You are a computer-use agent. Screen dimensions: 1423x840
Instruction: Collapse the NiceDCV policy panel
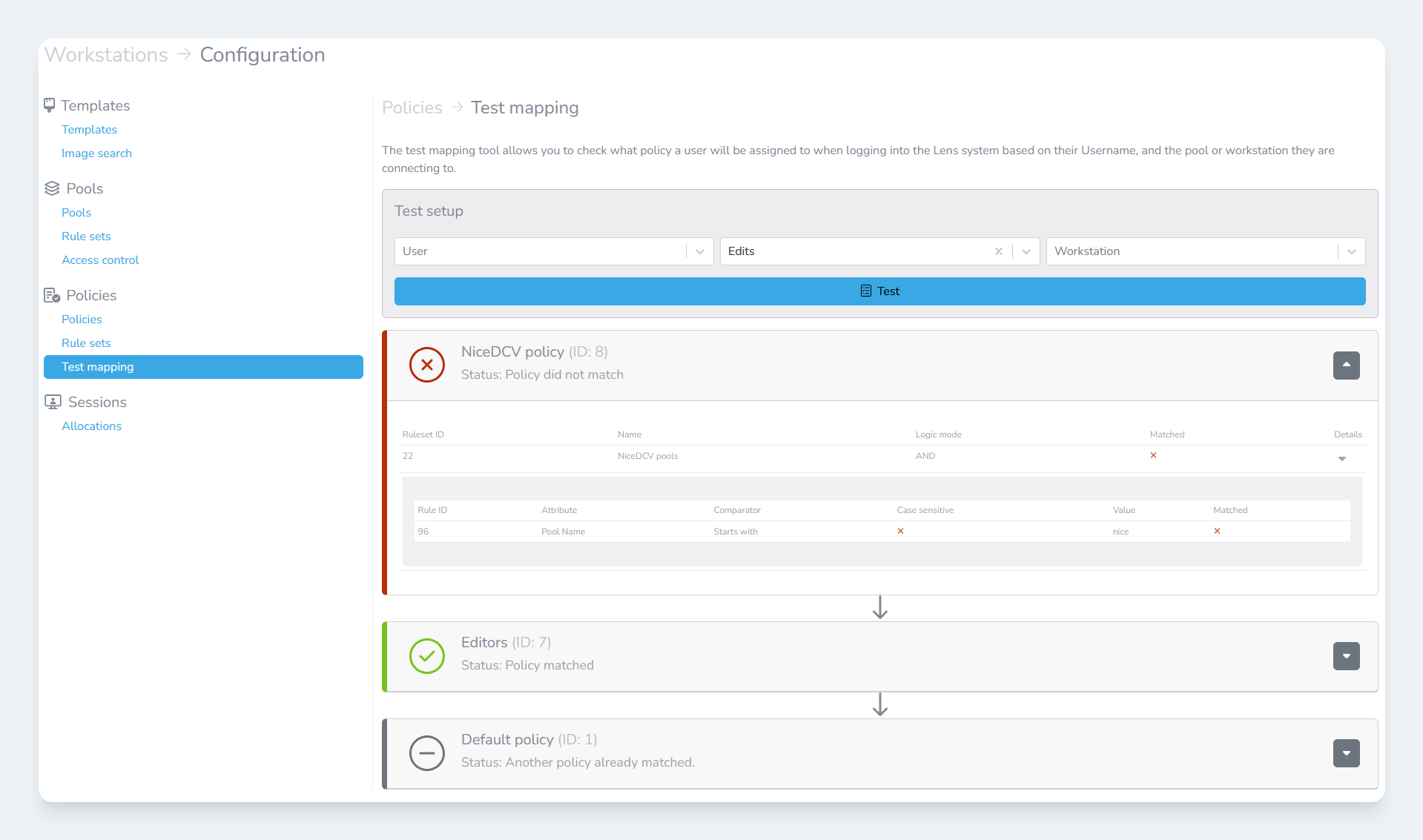(1346, 366)
